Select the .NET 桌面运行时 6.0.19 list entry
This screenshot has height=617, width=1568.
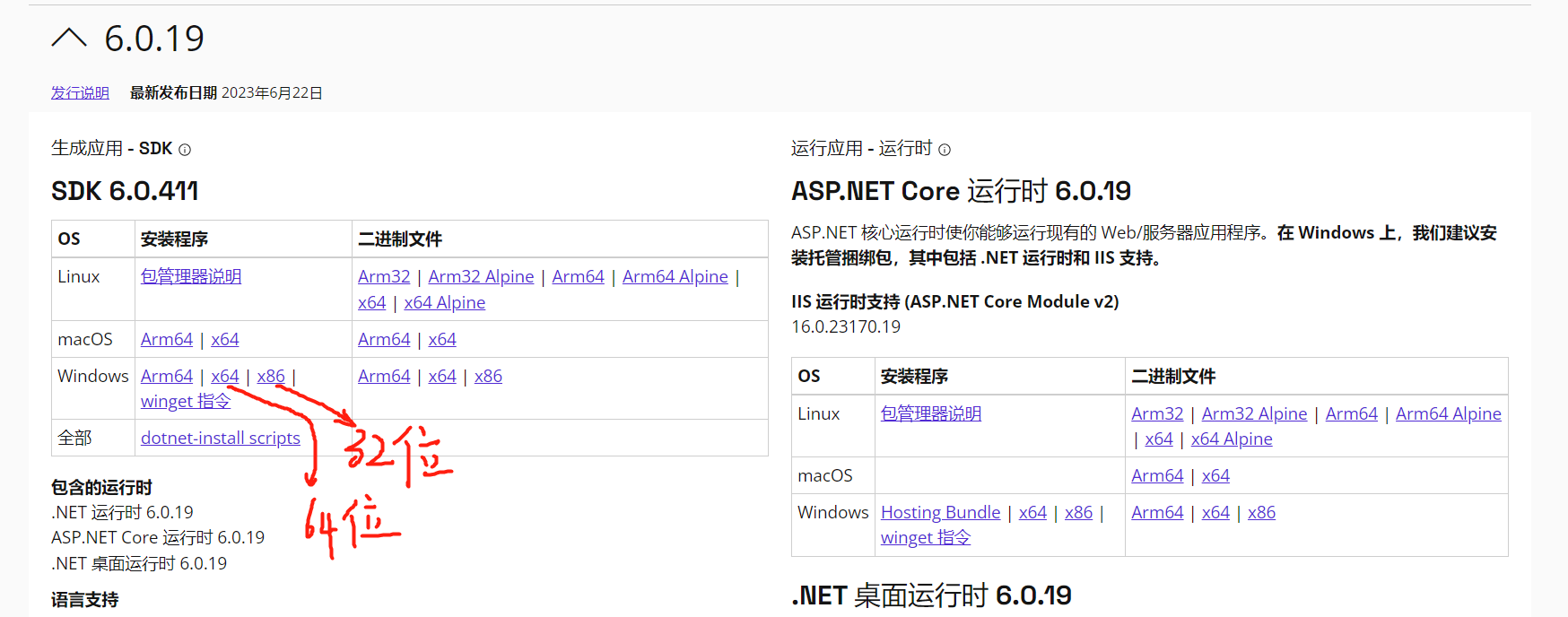139,563
